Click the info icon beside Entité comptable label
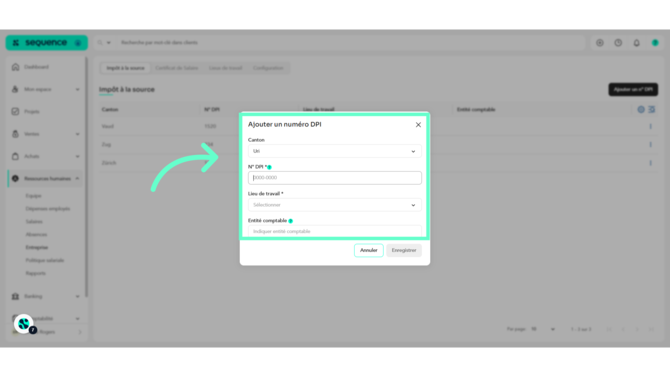Image resolution: width=670 pixels, height=377 pixels. (x=291, y=221)
